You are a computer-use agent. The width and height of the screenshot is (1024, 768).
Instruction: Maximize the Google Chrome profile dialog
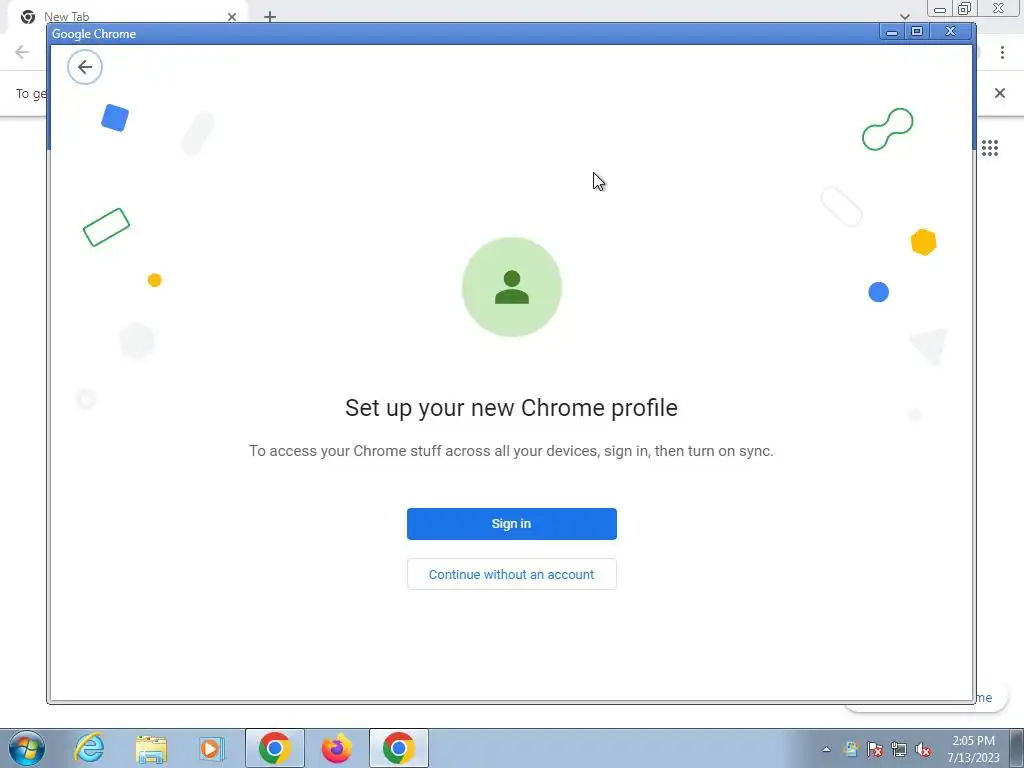917,32
